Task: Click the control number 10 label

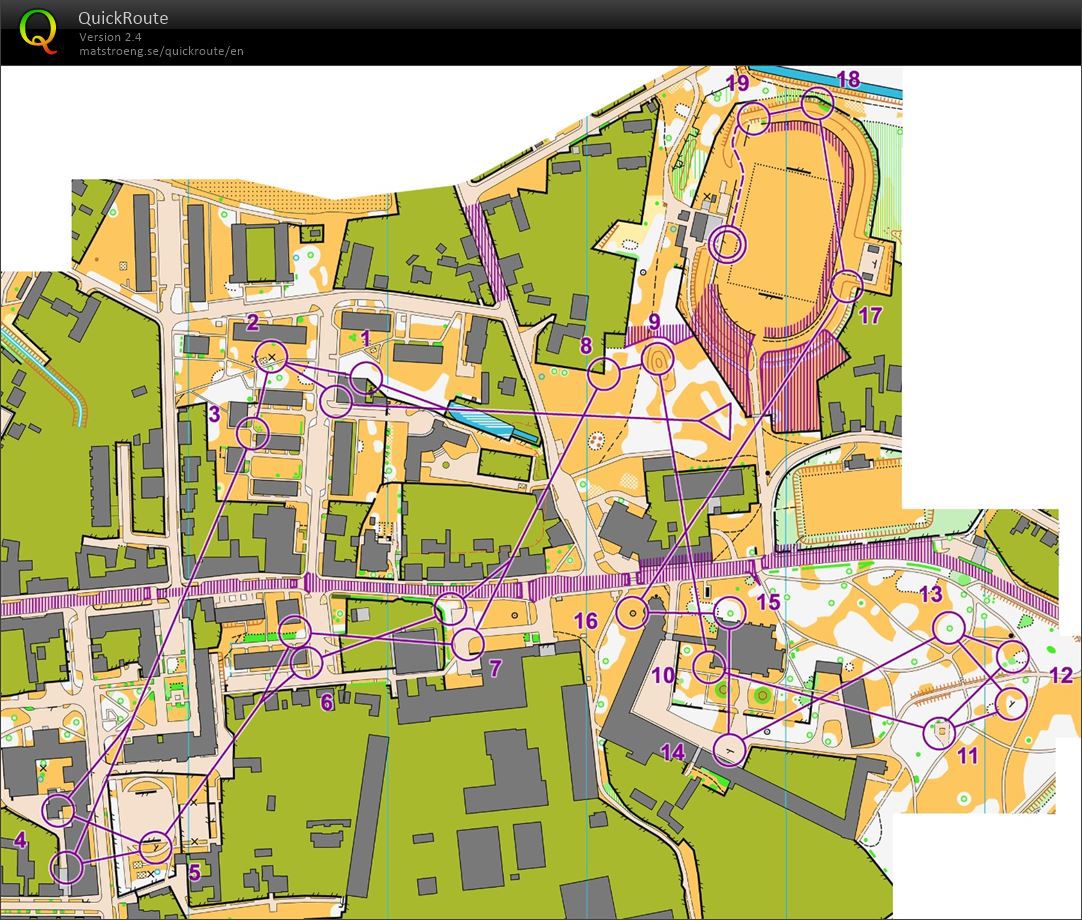Action: click(x=663, y=675)
